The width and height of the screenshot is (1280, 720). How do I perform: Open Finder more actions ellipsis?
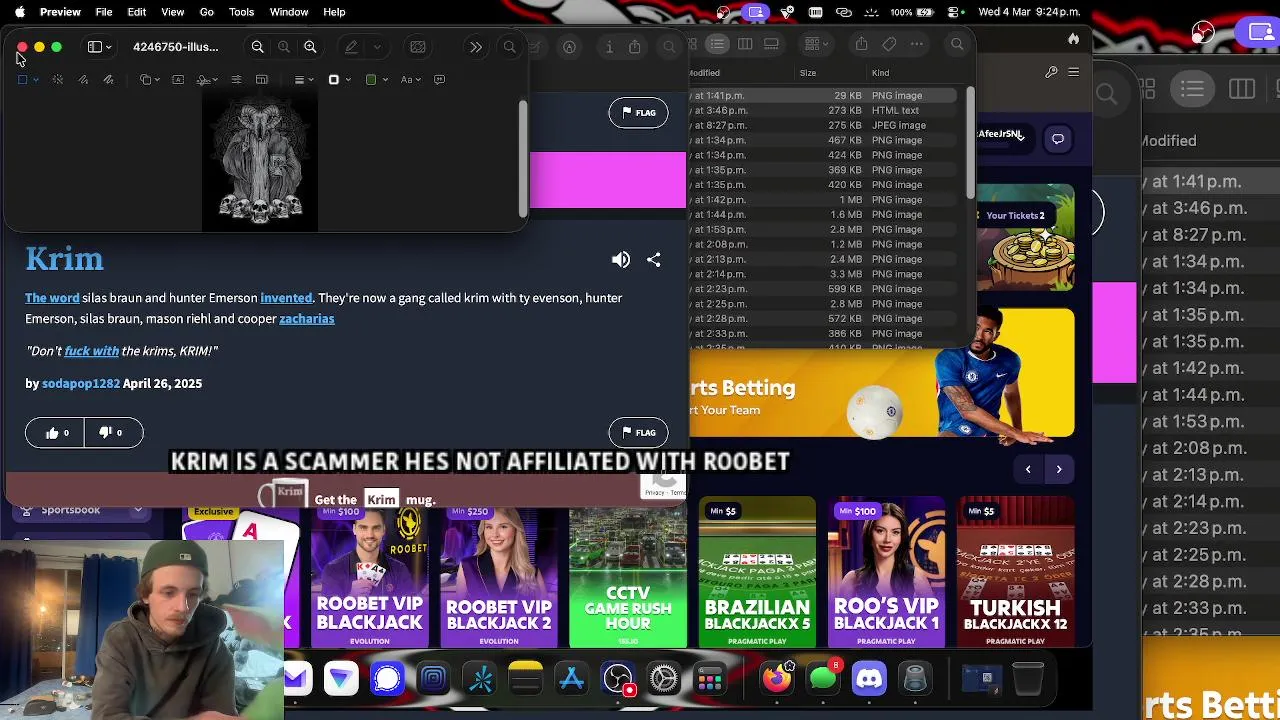917,44
